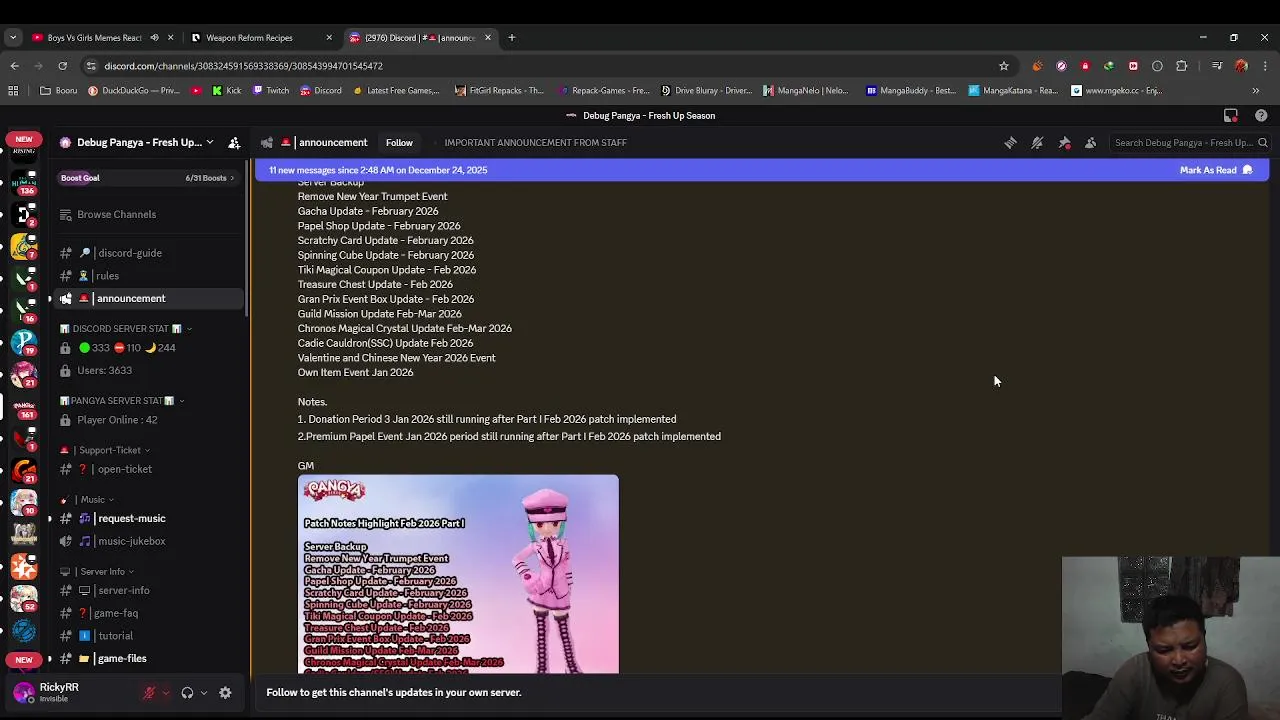Screen dimensions: 1280x720
Task: Show pinned messages in announcement channel
Action: tap(1064, 143)
